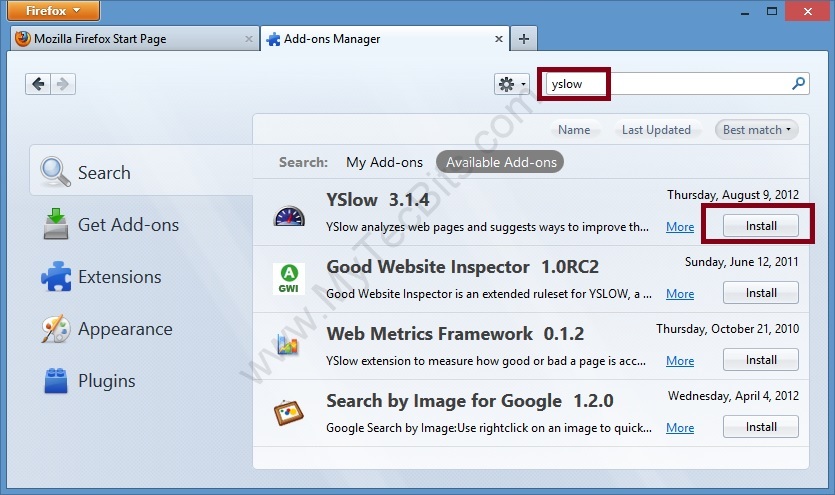Open the Search category in sidebar
Viewport: 835px width, 495px height.
point(141,172)
